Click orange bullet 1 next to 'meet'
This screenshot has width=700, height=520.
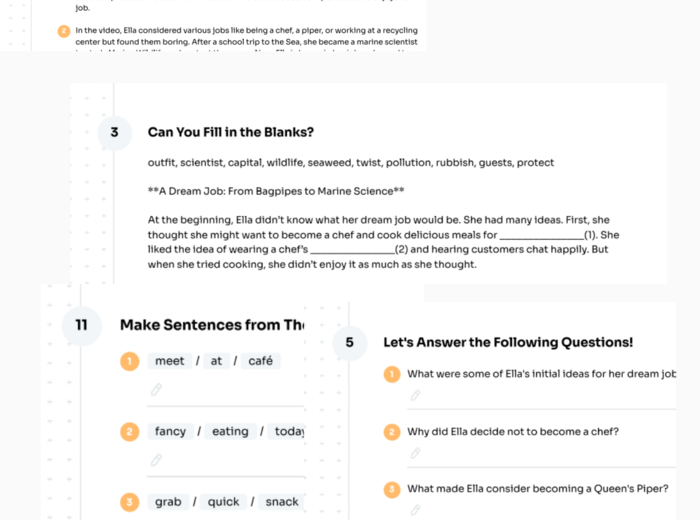(129, 361)
